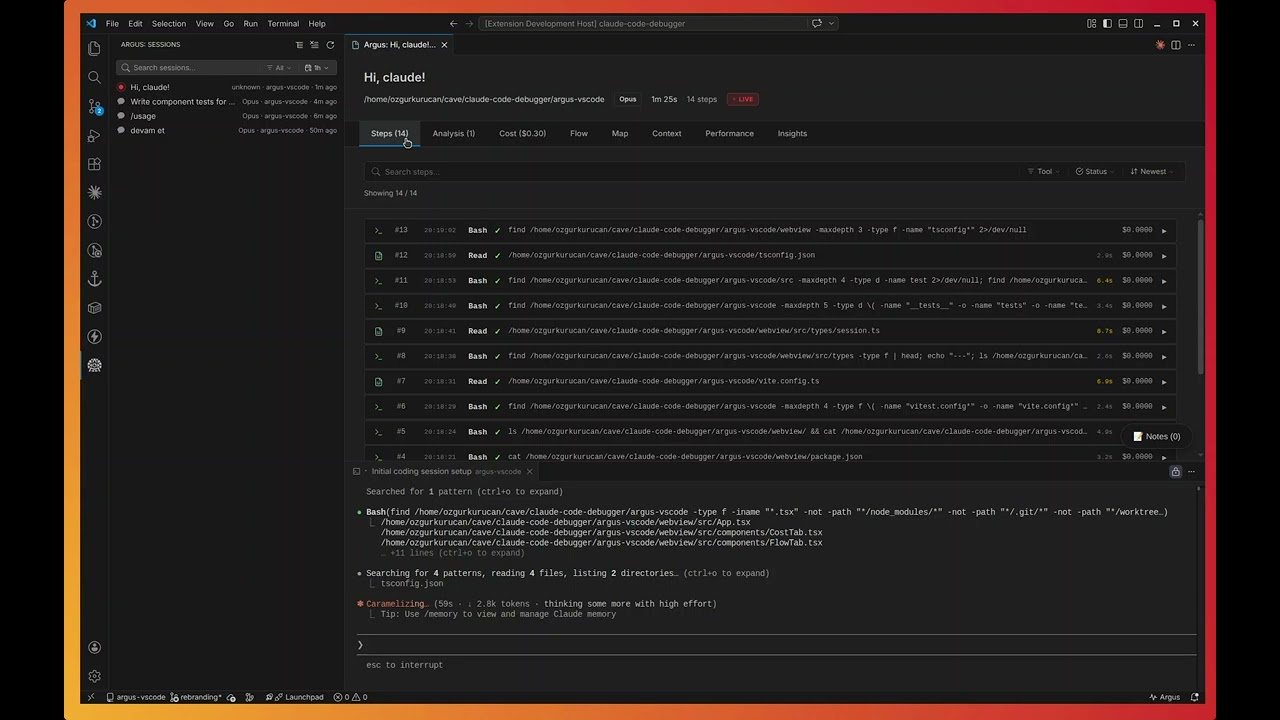Expand step #12 using its arrow
Screen dimensions: 1280x720
click(1164, 255)
